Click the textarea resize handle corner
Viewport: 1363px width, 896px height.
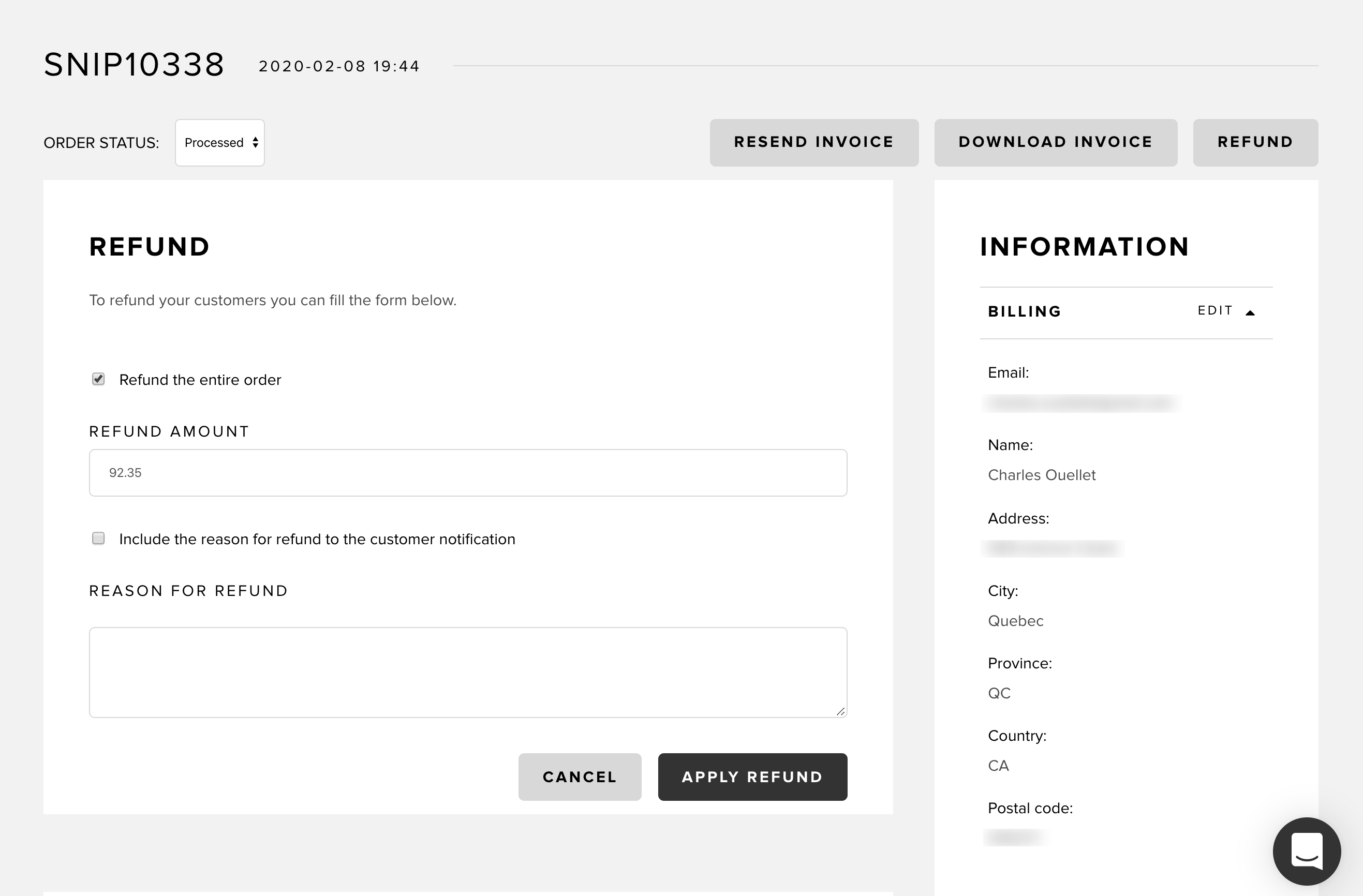click(840, 711)
